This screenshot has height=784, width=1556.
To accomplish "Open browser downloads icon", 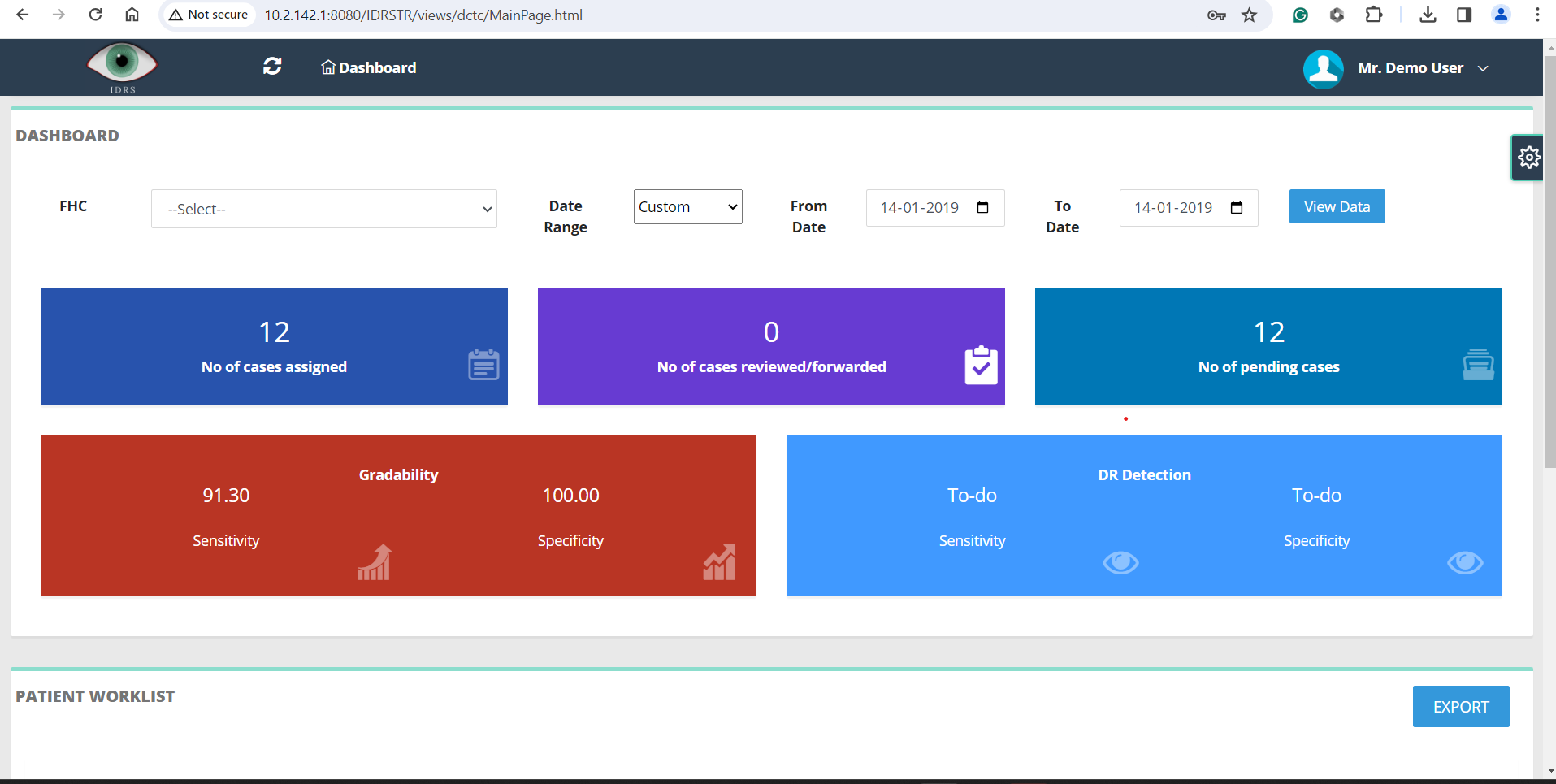I will (1428, 15).
